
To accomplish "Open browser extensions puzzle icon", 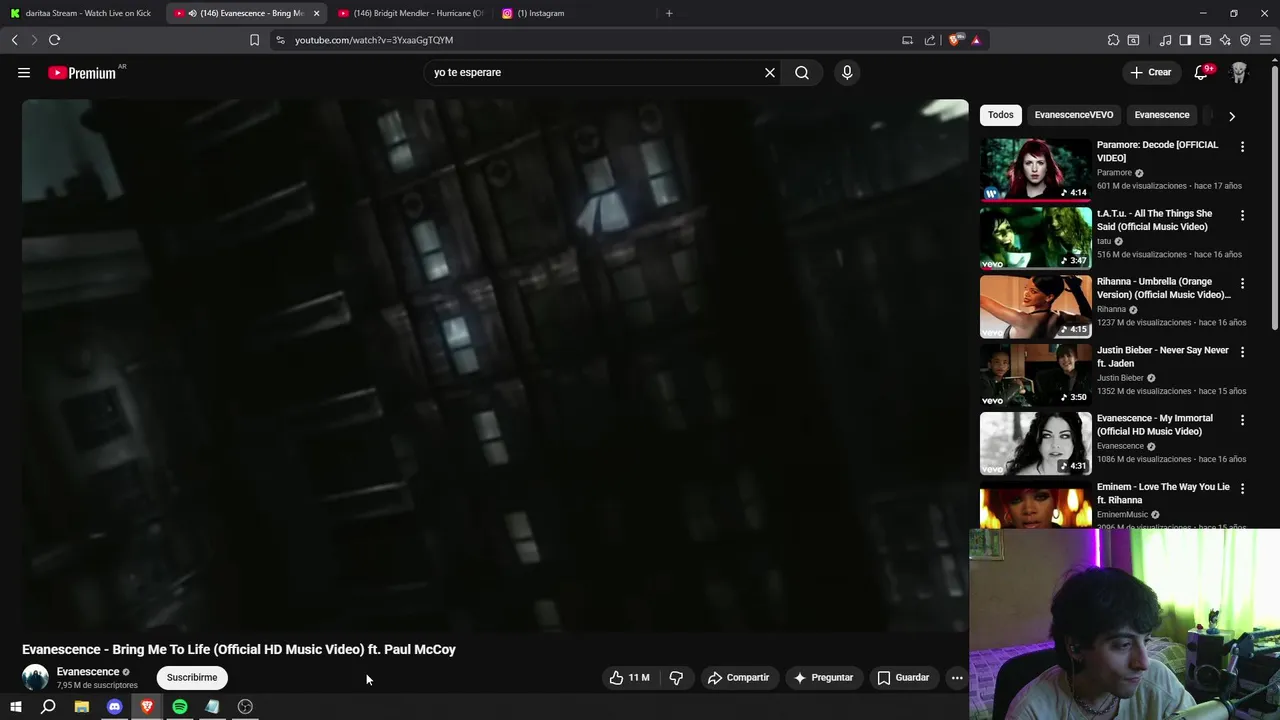I will 1113,40.
